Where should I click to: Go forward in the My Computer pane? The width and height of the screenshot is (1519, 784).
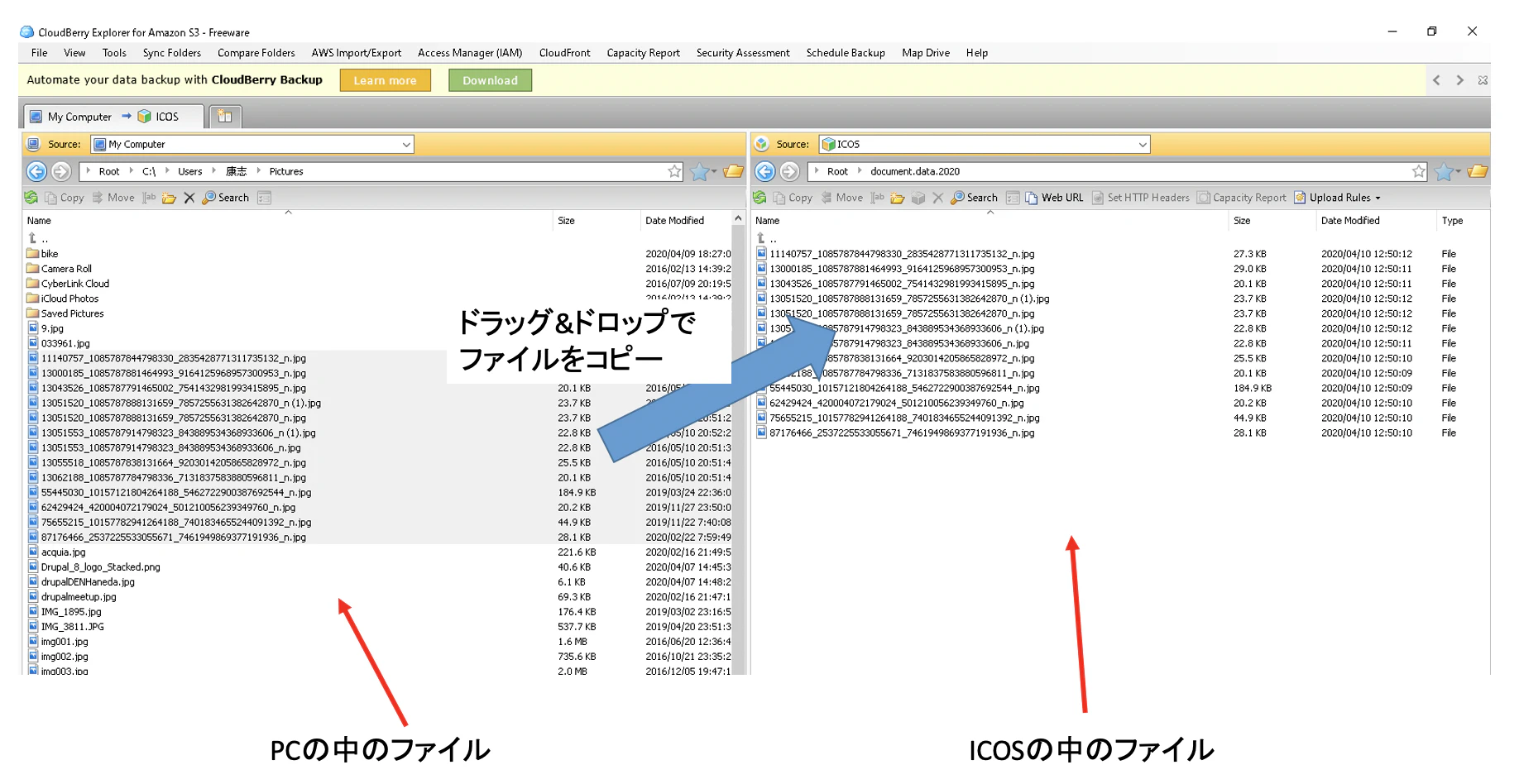click(61, 171)
